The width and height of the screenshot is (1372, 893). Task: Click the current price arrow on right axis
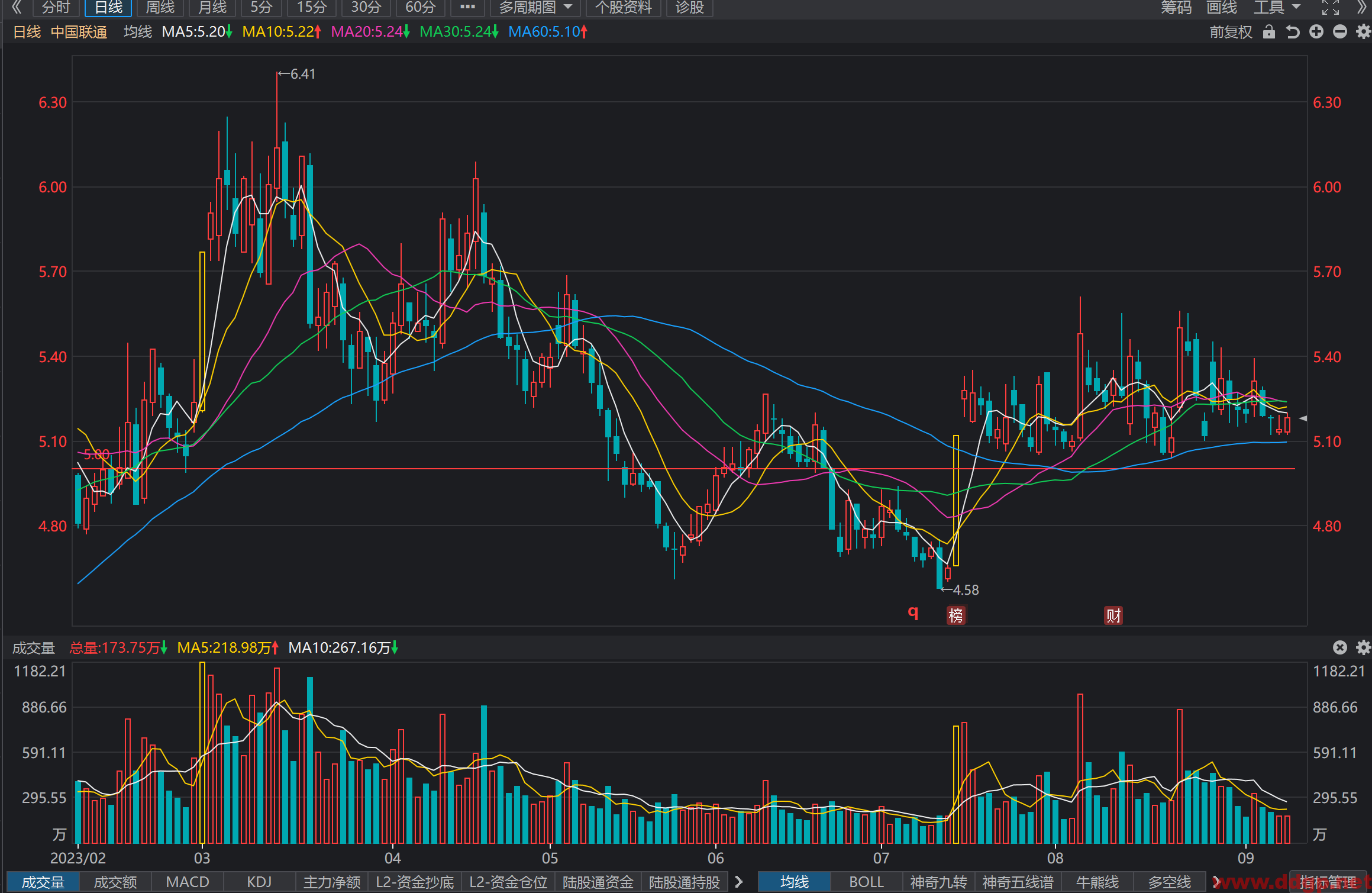(1303, 418)
